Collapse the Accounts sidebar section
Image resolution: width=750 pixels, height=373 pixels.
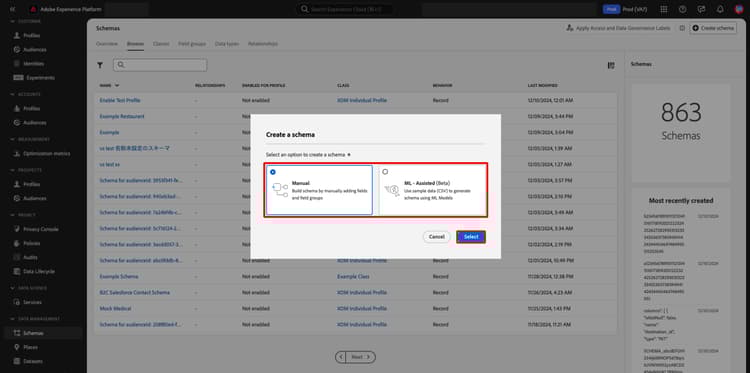click(x=12, y=94)
